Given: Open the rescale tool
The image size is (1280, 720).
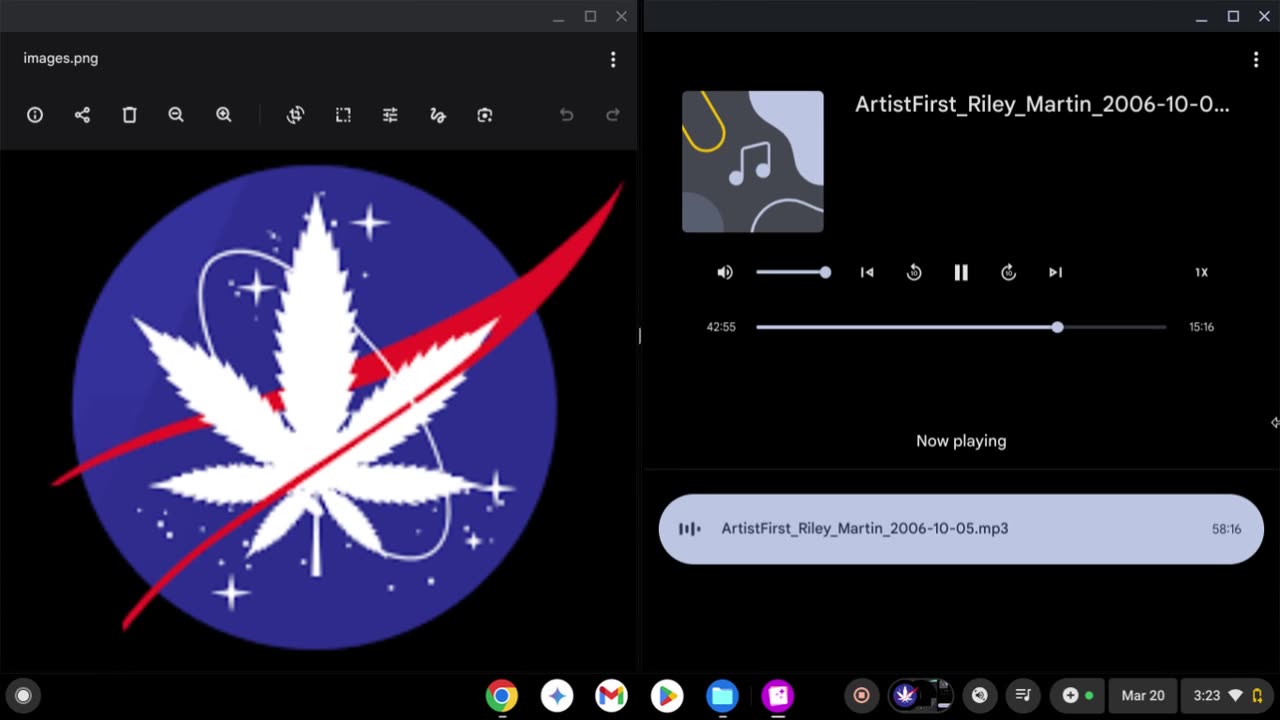Looking at the screenshot, I should click(343, 115).
